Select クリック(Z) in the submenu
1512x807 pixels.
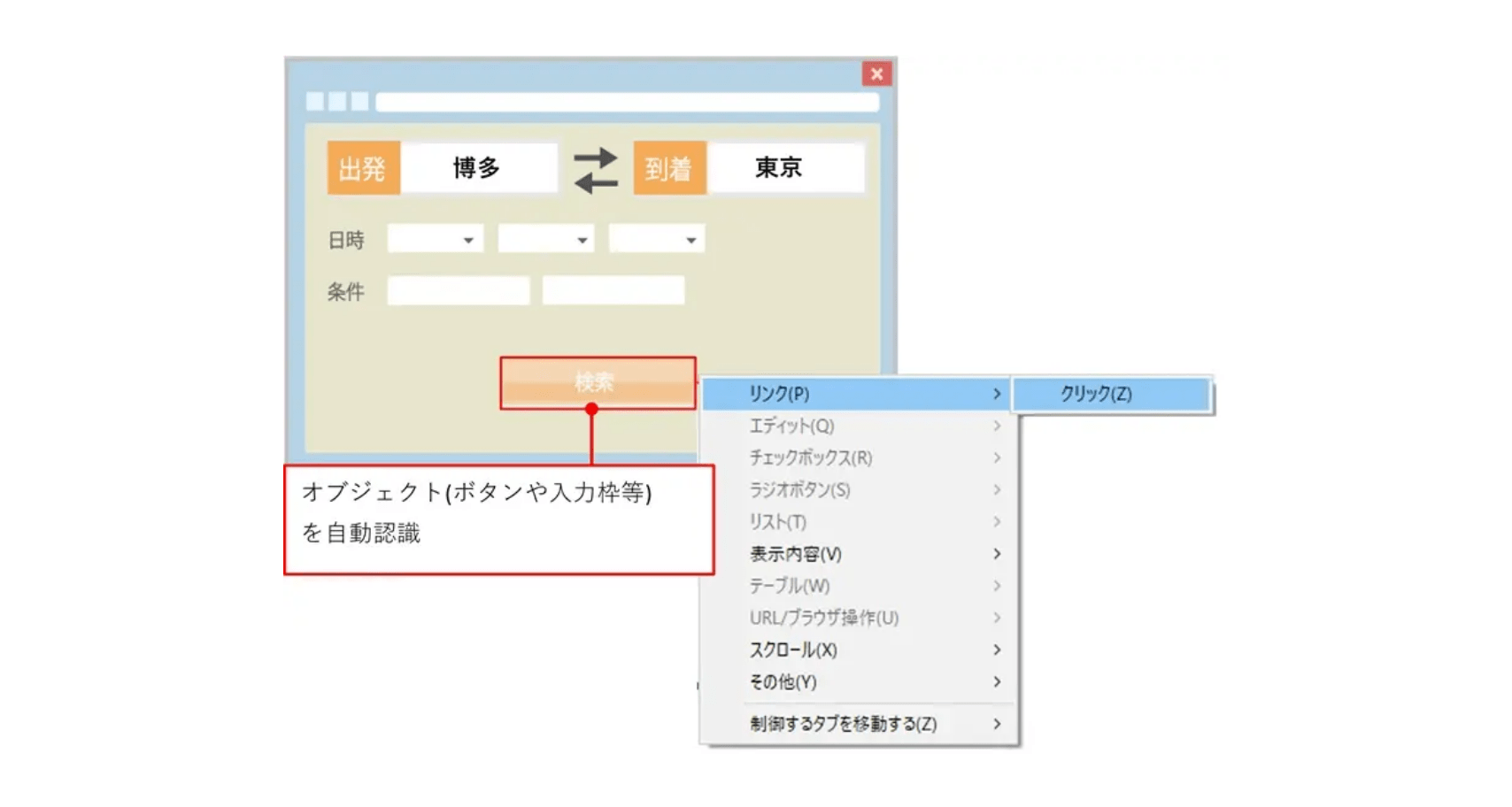coord(1110,395)
